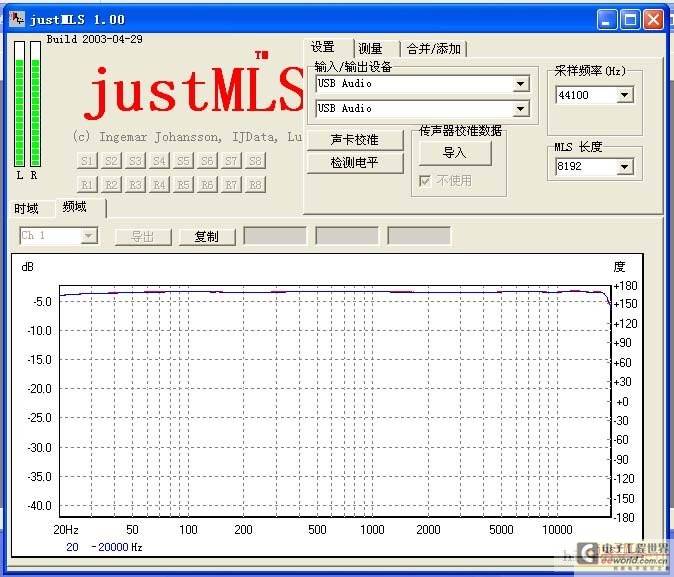Toggle the 不使用 checkbox
Viewport: 674px width, 577px height.
(x=425, y=181)
